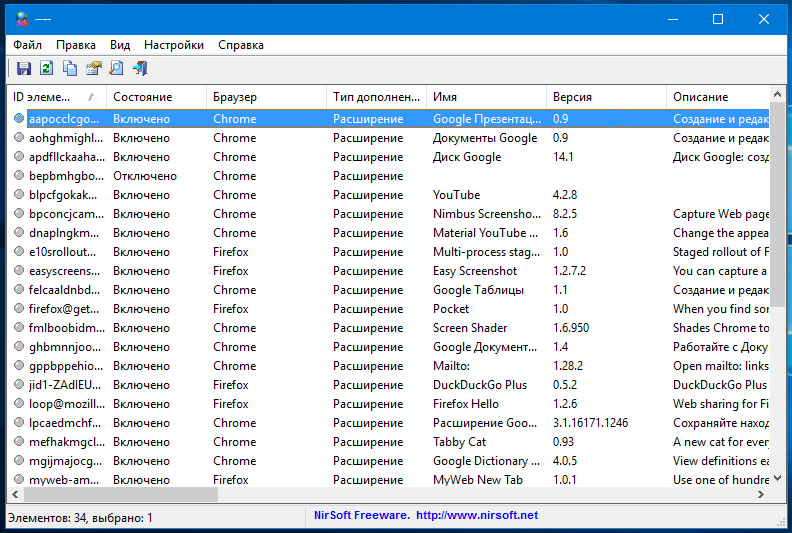
Task: Click the status icon of bepbmhgbo row
Action: [x=19, y=175]
